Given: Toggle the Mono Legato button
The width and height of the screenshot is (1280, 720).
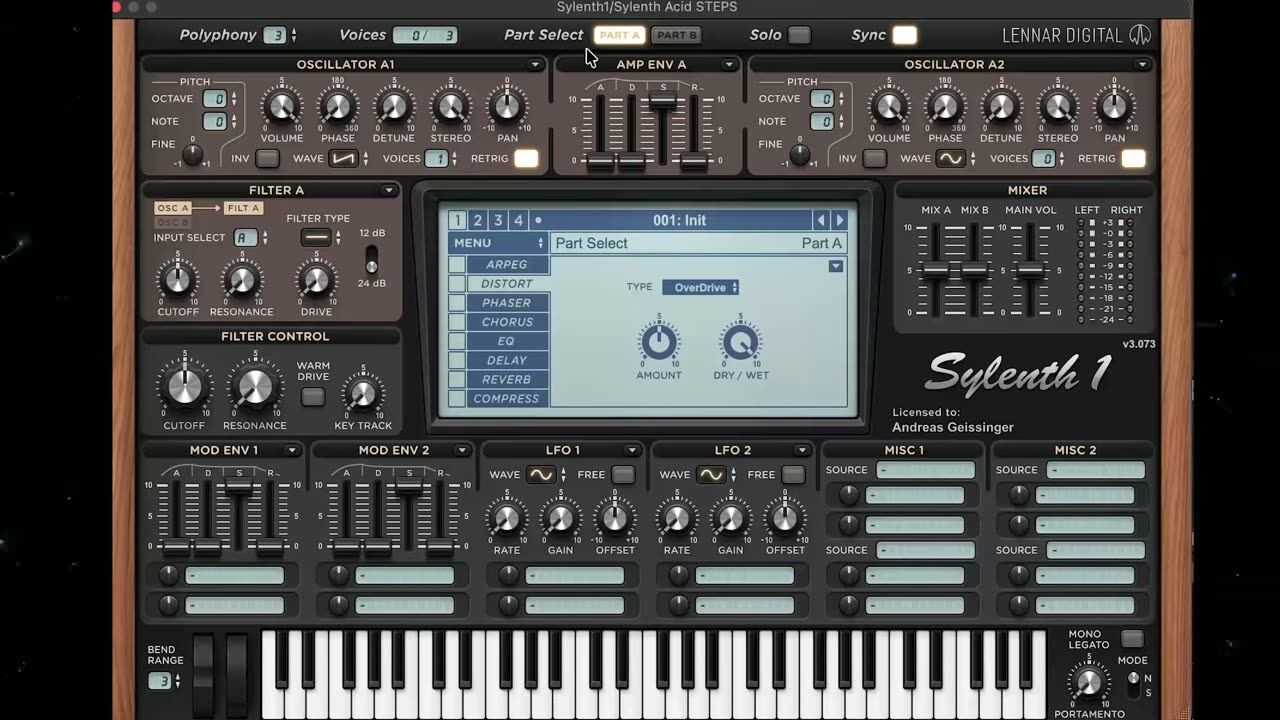Looking at the screenshot, I should tap(1132, 638).
